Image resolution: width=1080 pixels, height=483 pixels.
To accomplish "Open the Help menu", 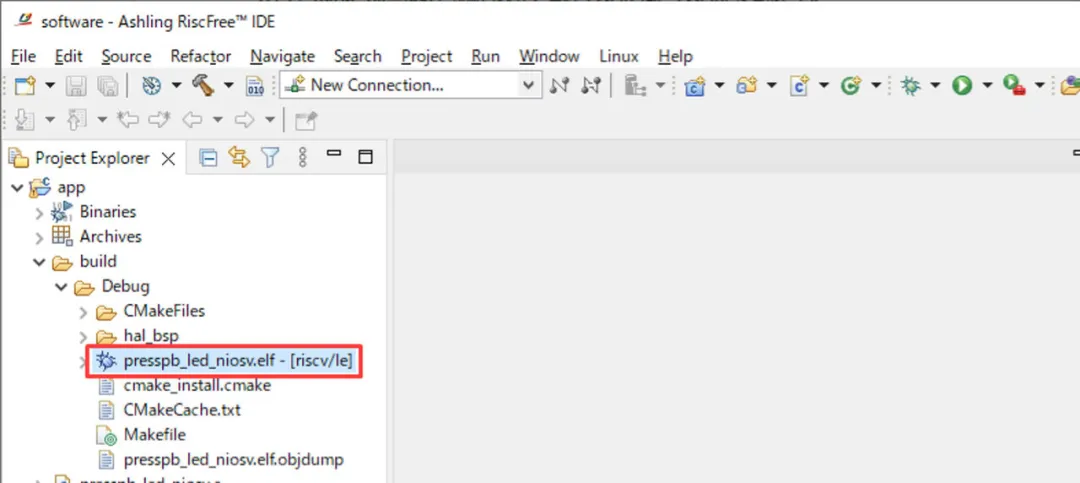I will [675, 56].
